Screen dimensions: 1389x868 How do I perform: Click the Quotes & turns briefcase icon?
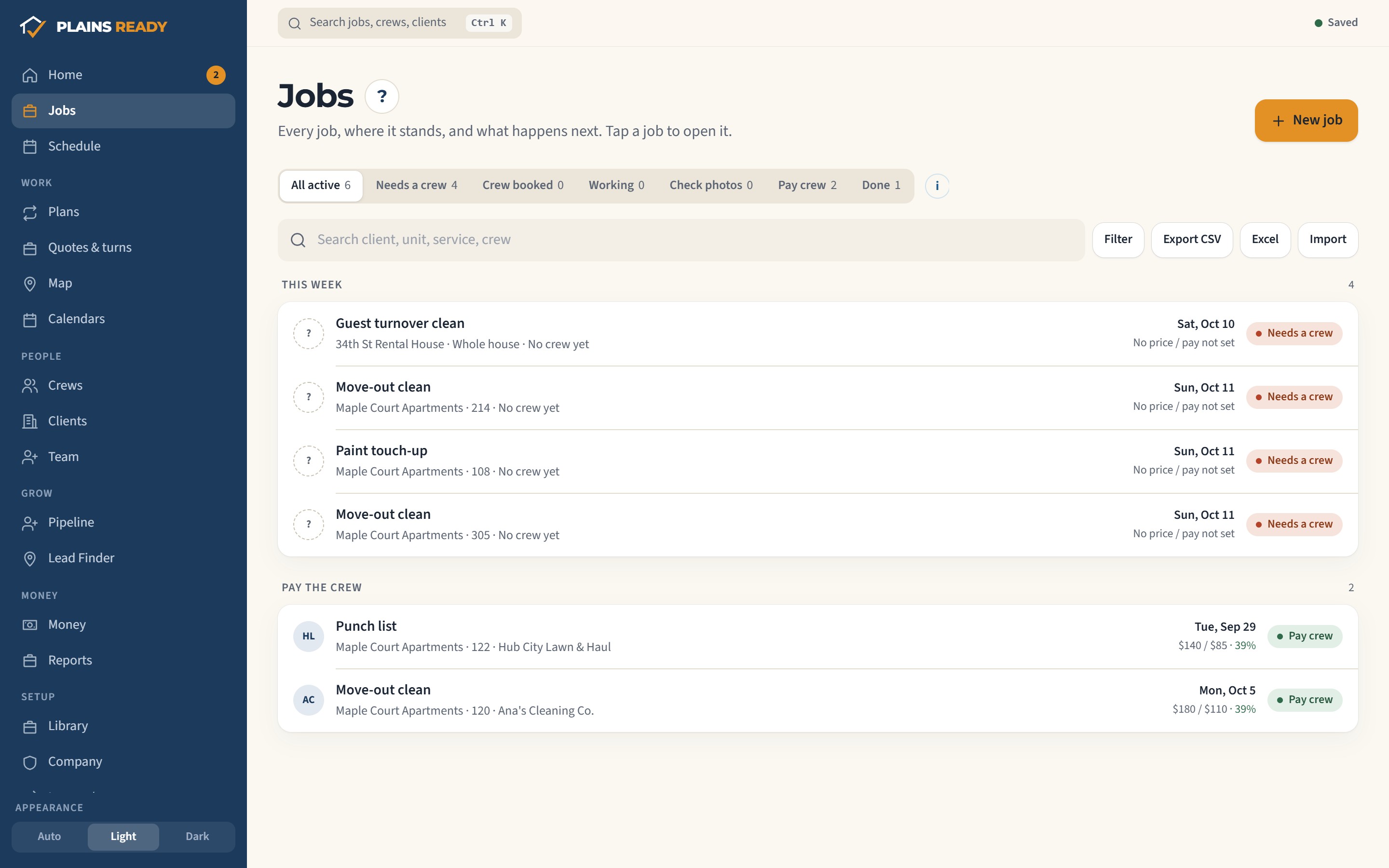[30, 248]
